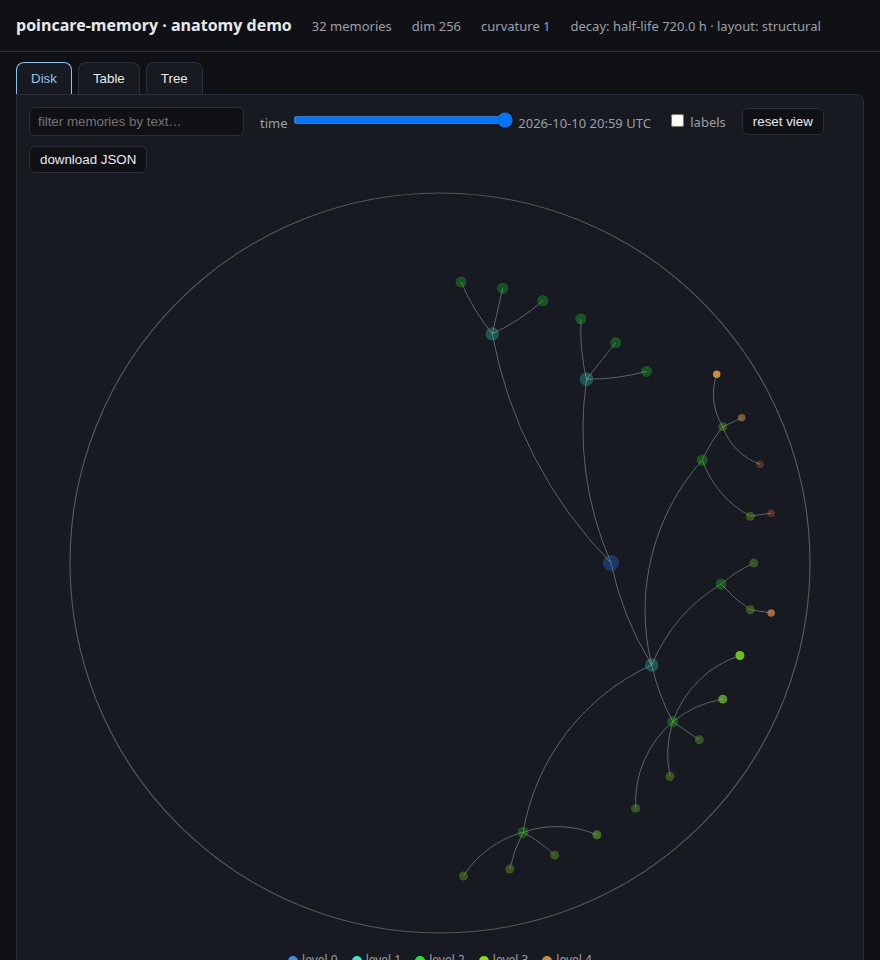This screenshot has width=880, height=960.
Task: Click the 'time' label beside slider
Action: point(273,123)
